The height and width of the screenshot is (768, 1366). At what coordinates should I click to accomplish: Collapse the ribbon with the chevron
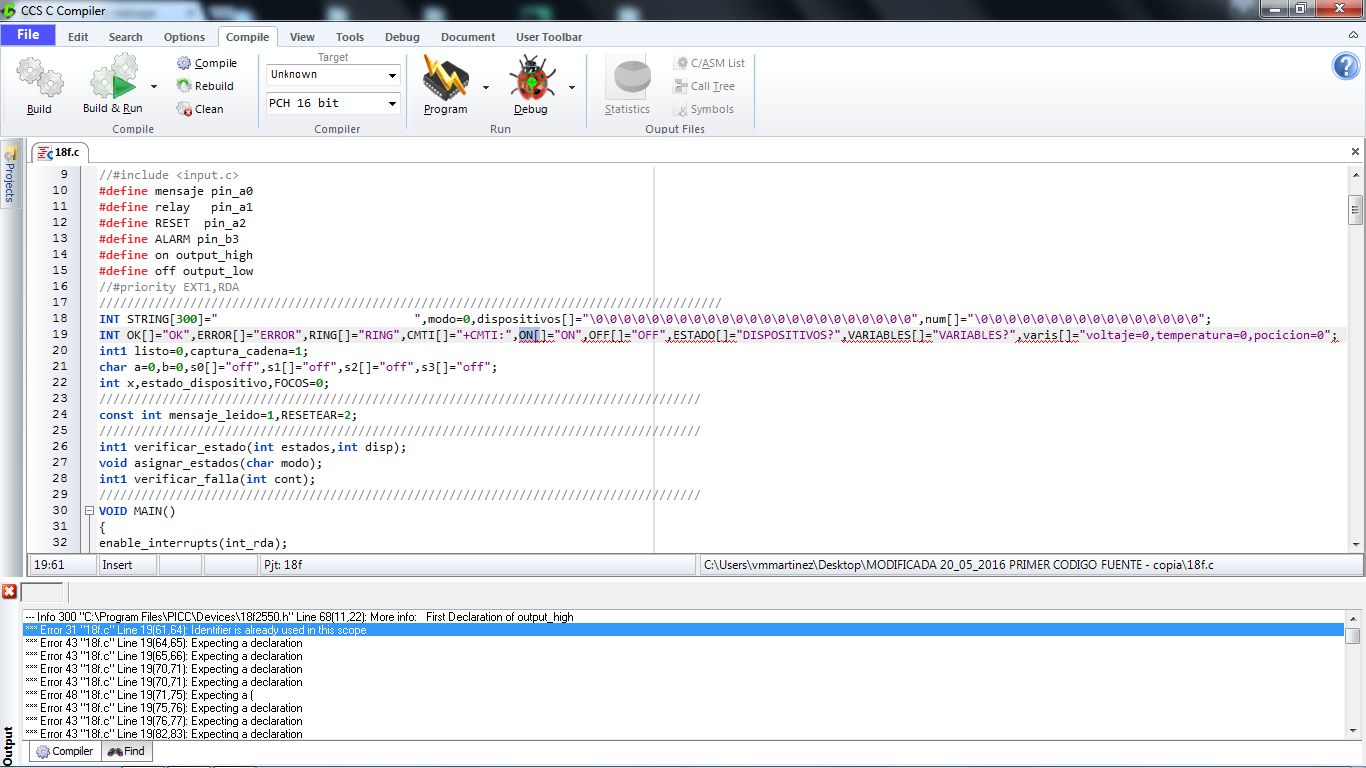[1353, 35]
